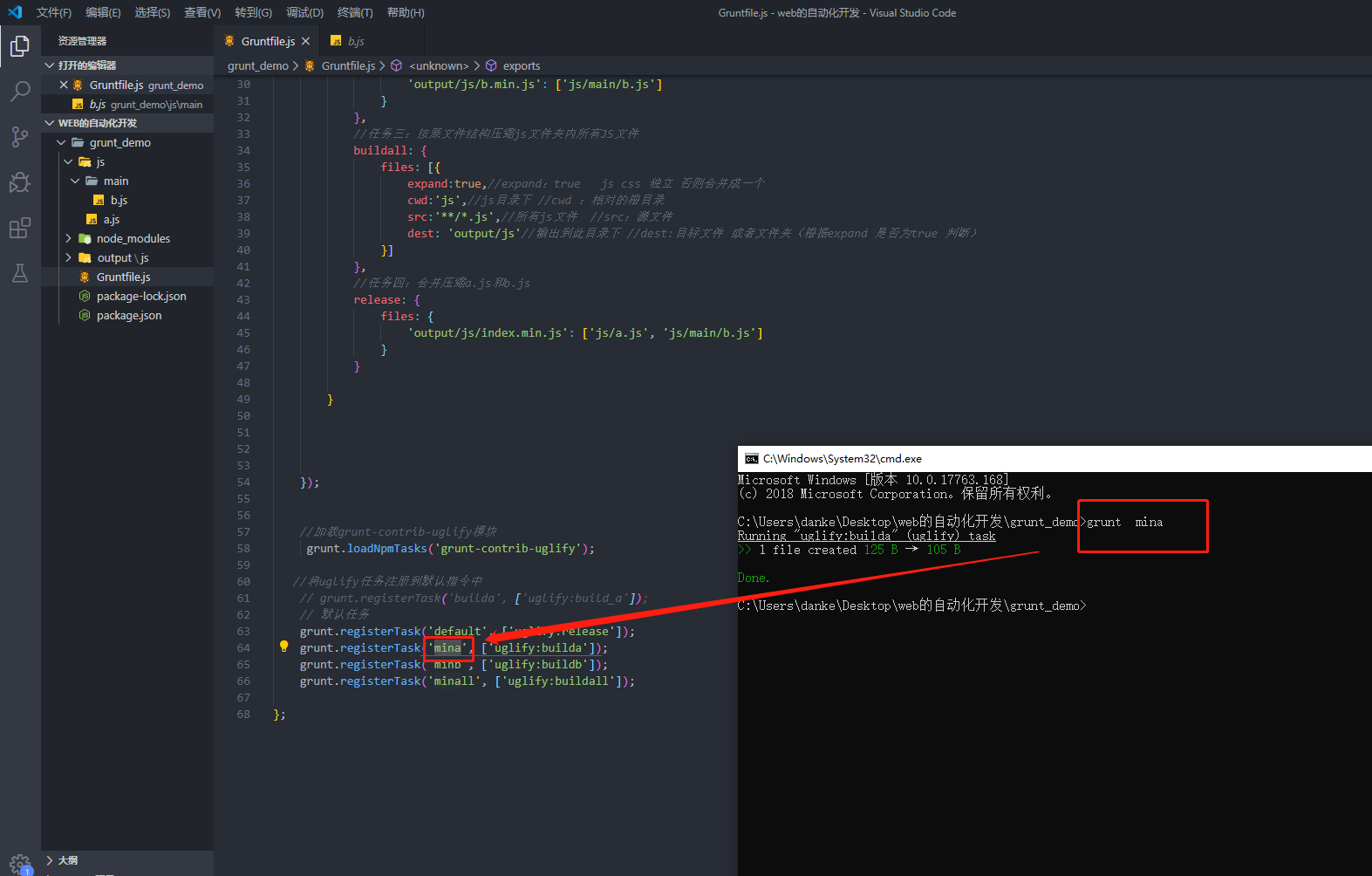The height and width of the screenshot is (876, 1372).
Task: Open the Test flask view
Action: click(20, 273)
